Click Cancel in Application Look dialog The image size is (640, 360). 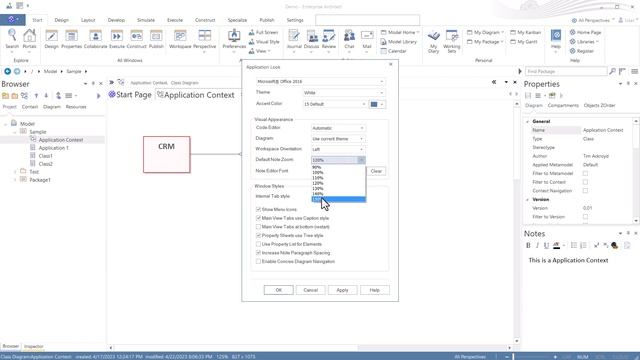click(311, 290)
